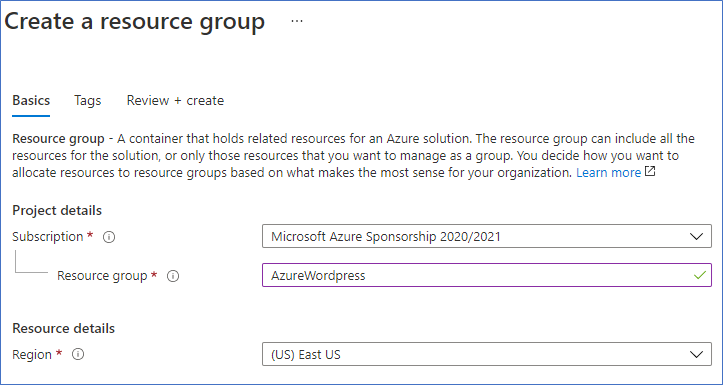Click the green validation checkmark in Resource group

point(700,275)
